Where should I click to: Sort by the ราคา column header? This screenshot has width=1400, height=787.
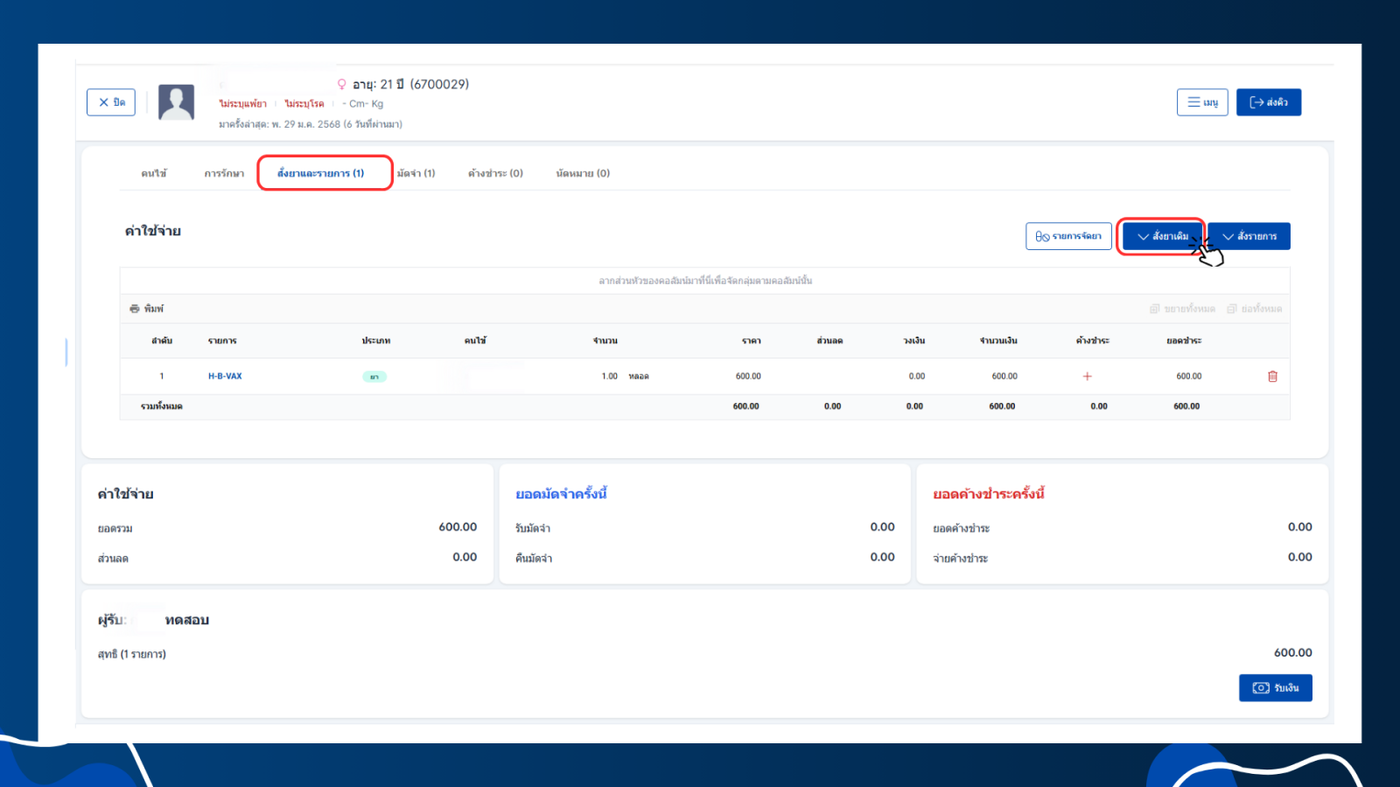click(751, 341)
